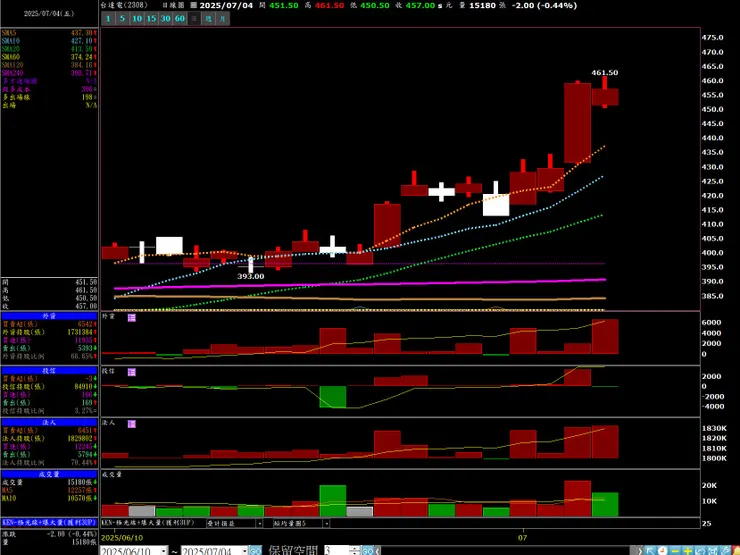
Task: Click the start date input field
Action: (130, 551)
